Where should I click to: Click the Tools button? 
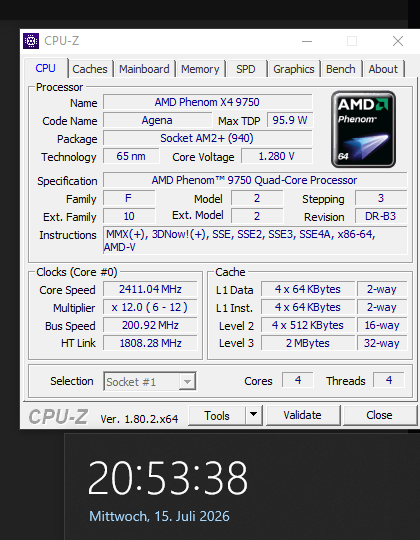pyautogui.click(x=217, y=416)
